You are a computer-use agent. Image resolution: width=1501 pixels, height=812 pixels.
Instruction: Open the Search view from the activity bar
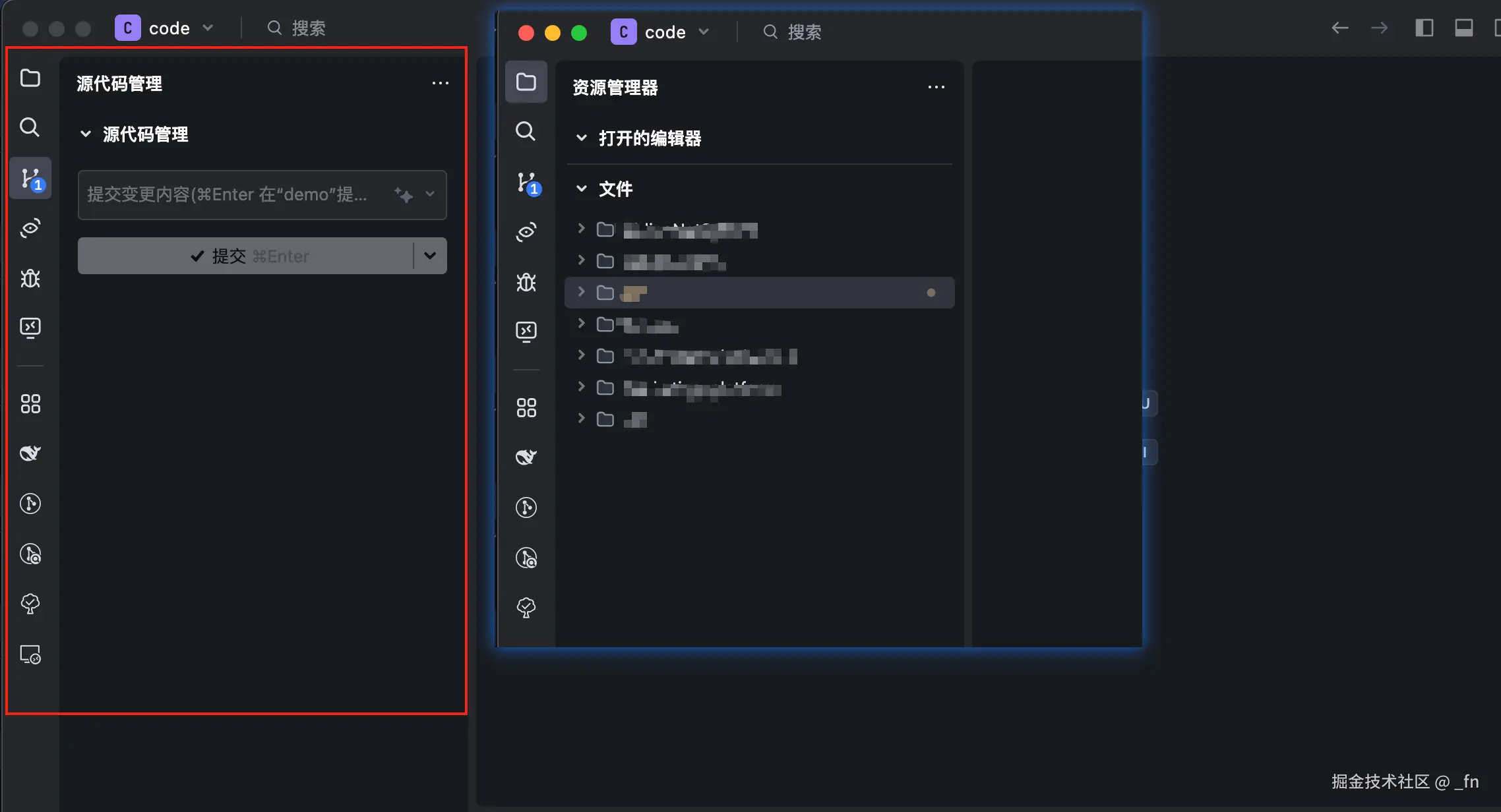pos(30,127)
